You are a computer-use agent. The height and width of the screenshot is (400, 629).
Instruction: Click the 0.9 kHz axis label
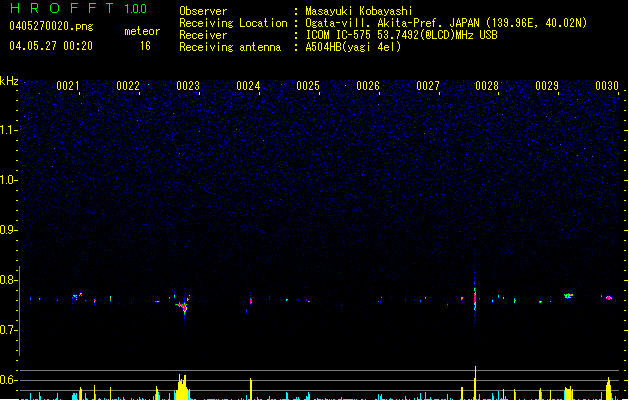pos(9,230)
